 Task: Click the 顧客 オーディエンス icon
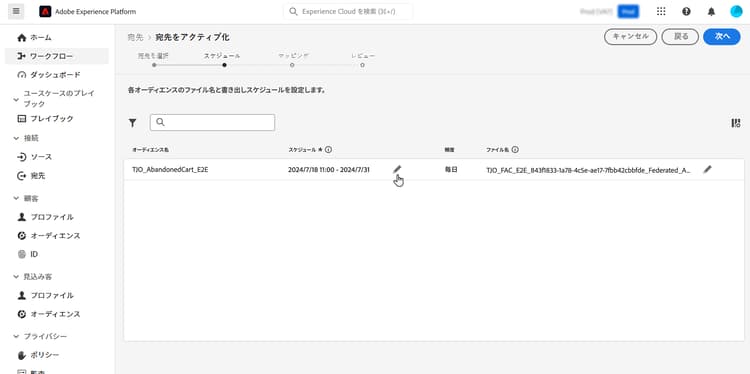pos(22,236)
